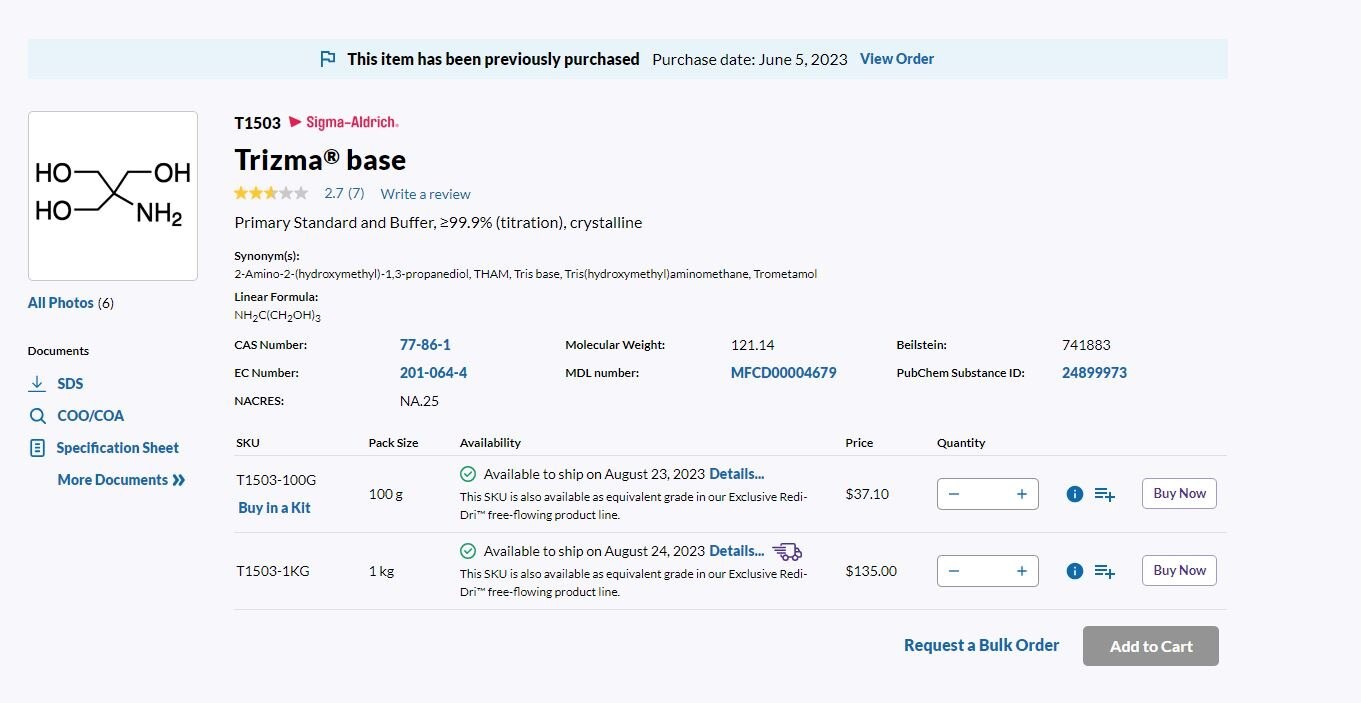Follow the Write a review link
Image resolution: width=1361 pixels, height=703 pixels.
coord(425,194)
